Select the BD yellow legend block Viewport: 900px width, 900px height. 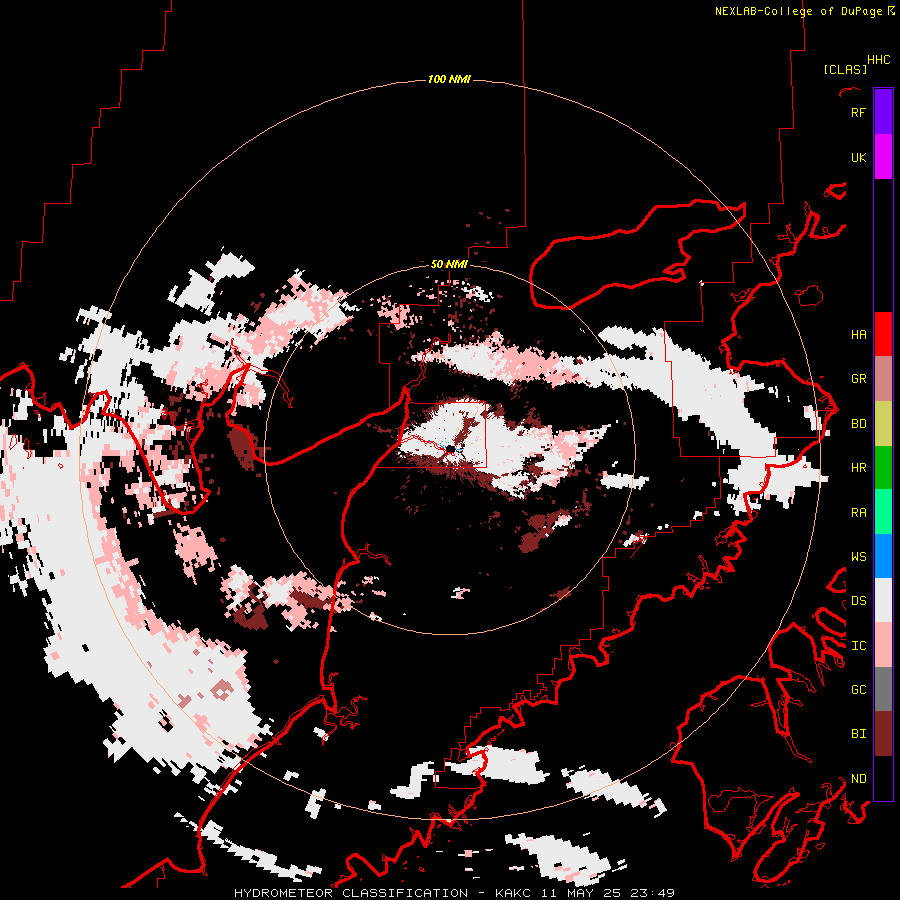click(x=883, y=423)
